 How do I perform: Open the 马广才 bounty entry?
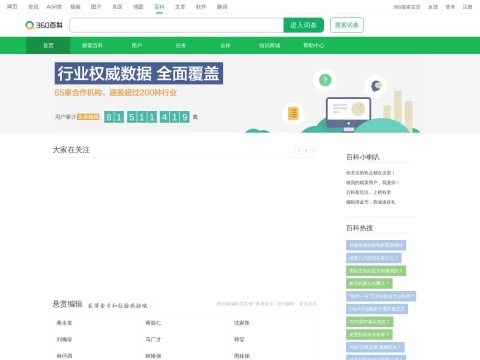[153, 339]
